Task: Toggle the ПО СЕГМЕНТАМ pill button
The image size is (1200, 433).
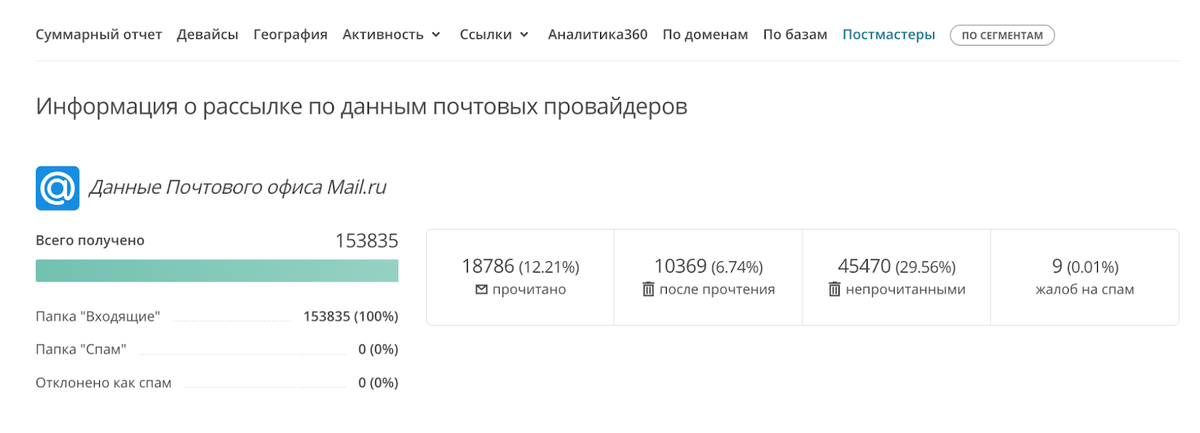Action: click(1002, 36)
